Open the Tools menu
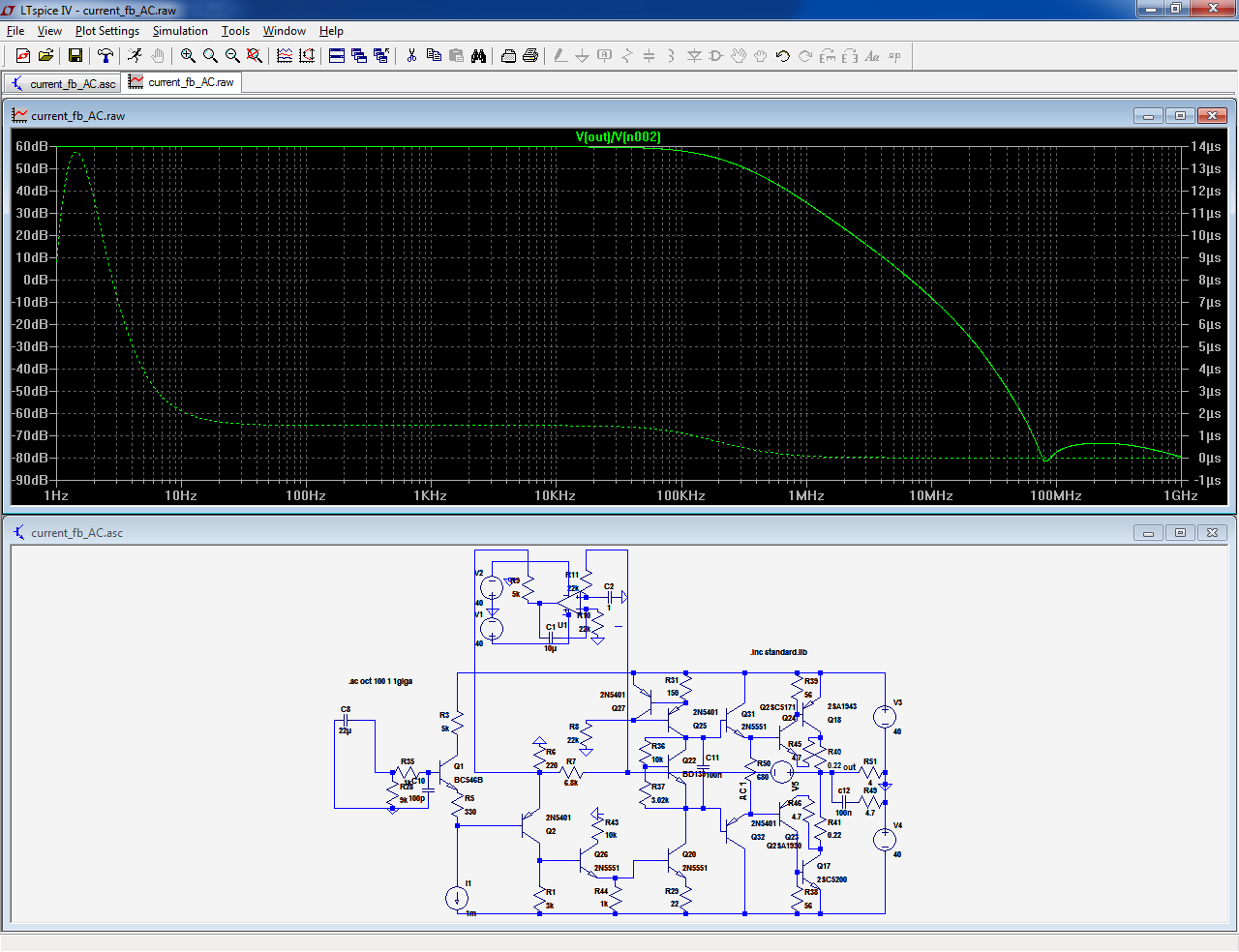This screenshot has width=1239, height=952. (x=235, y=31)
